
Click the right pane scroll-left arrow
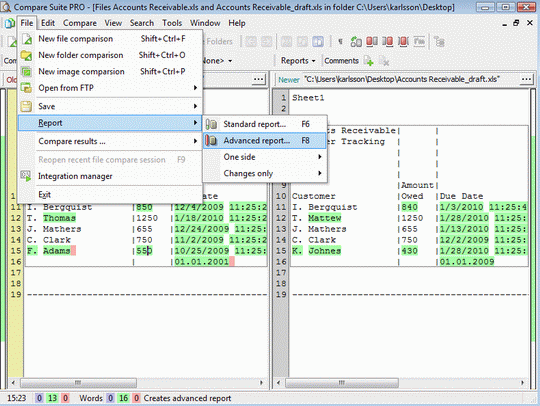pyautogui.click(x=279, y=383)
